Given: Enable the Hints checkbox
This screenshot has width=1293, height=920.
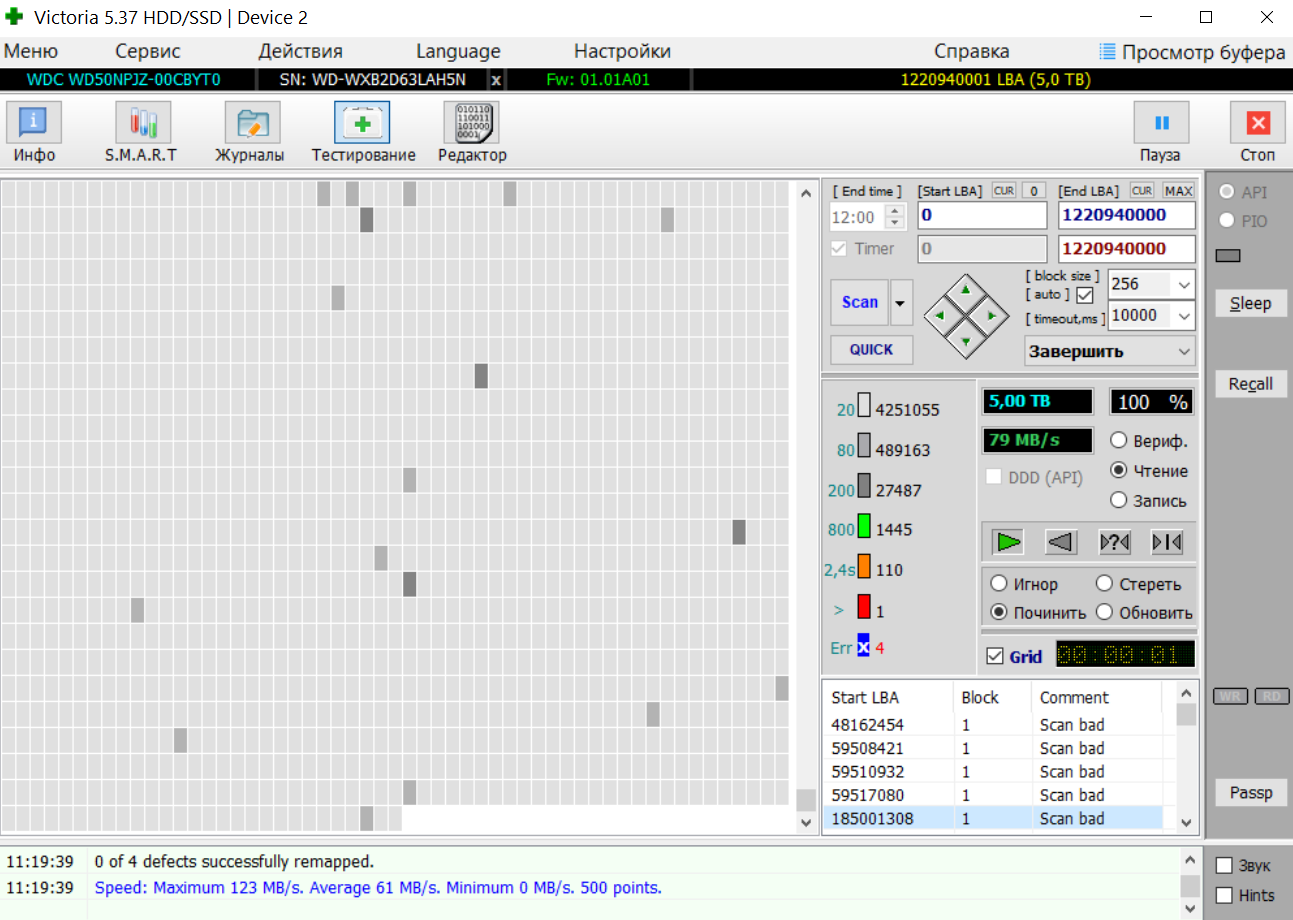Looking at the screenshot, I should [1223, 896].
